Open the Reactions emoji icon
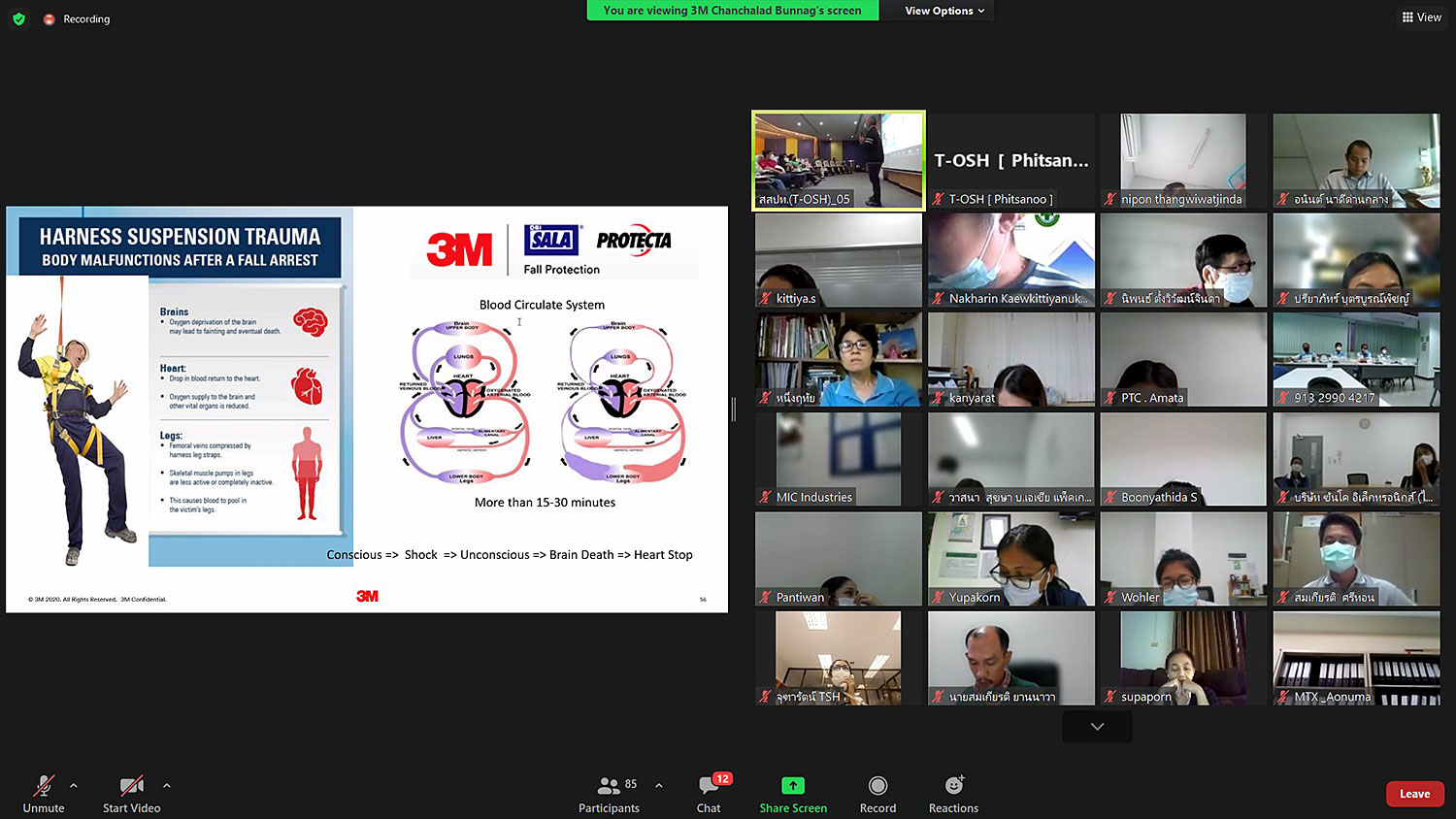This screenshot has width=1456, height=819. coord(953,785)
